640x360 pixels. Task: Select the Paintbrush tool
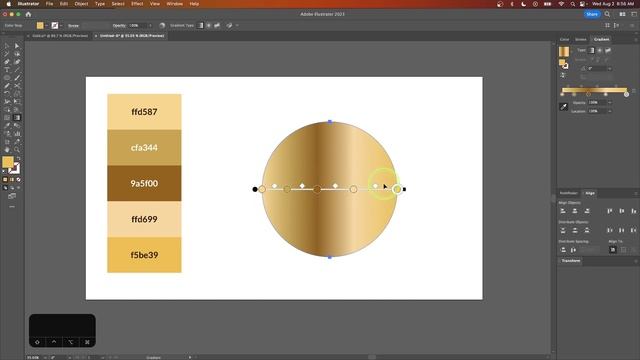[x=17, y=78]
